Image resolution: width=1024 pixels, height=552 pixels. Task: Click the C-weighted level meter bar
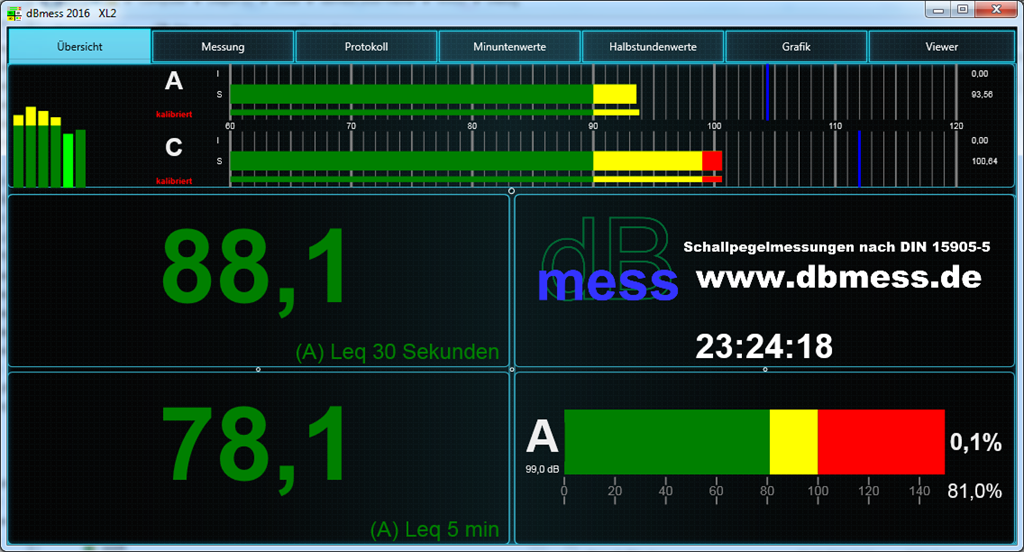pyautogui.click(x=475, y=160)
